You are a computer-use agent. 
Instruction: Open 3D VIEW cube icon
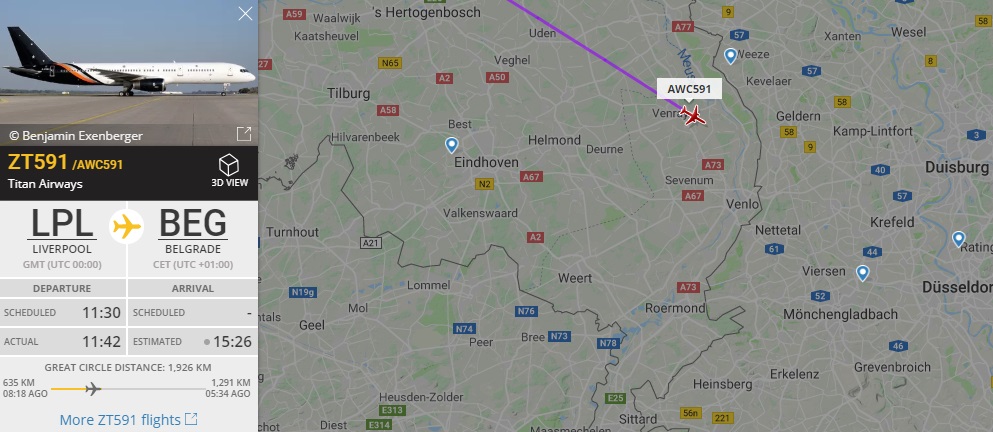tap(229, 166)
